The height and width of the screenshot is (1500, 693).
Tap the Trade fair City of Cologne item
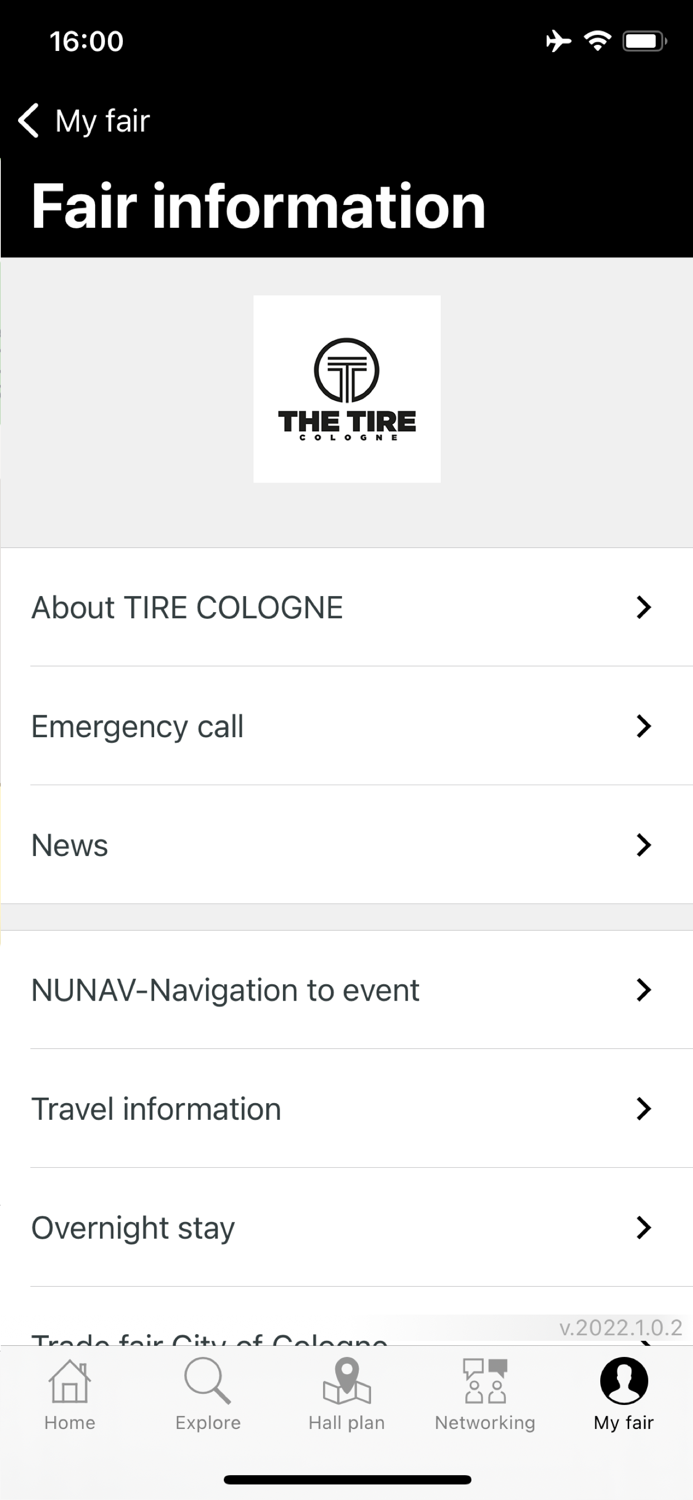(x=300, y=1340)
